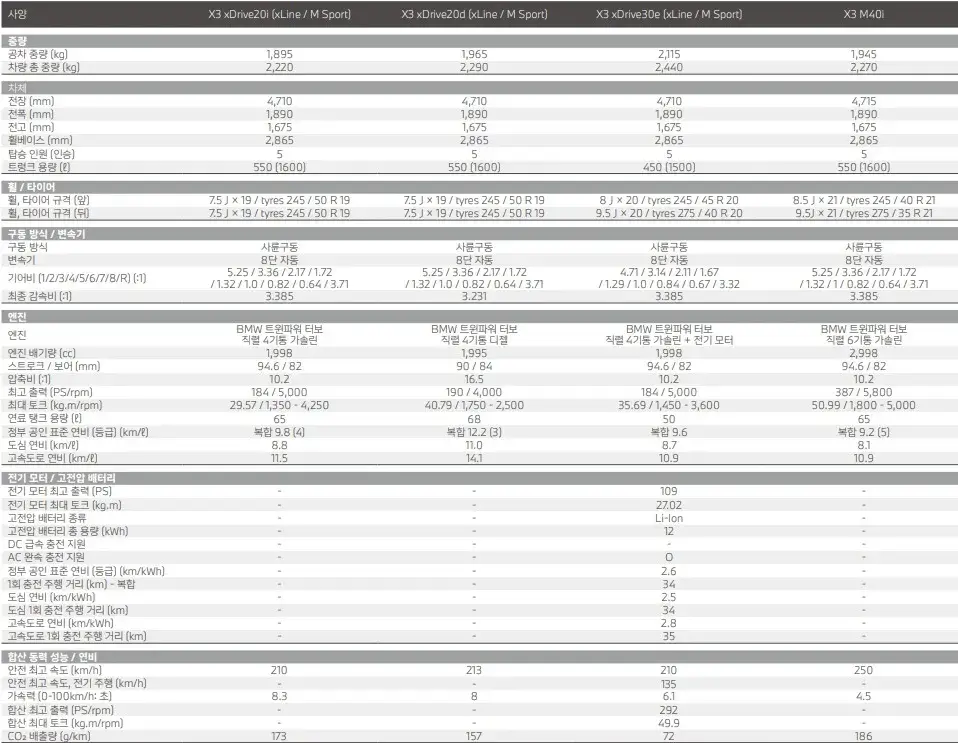Click the CO₂ 배출량 (g/km) row label

pyautogui.click(x=49, y=736)
